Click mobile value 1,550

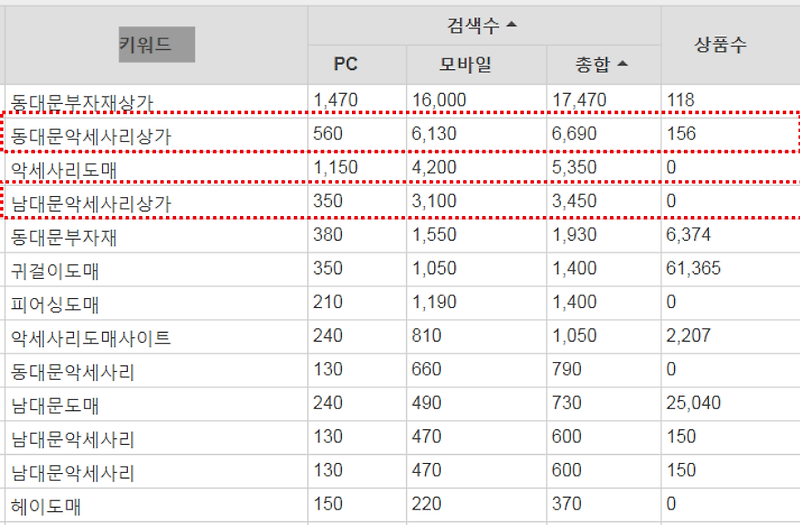434,235
